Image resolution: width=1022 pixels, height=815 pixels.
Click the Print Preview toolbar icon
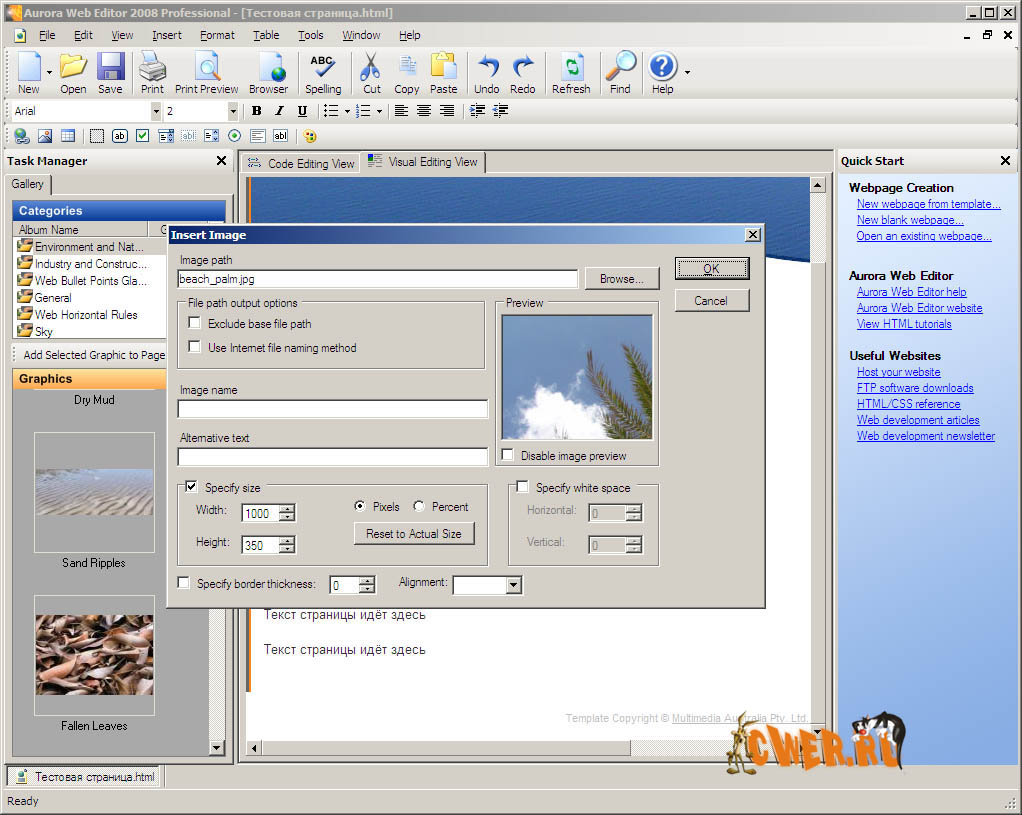(207, 72)
